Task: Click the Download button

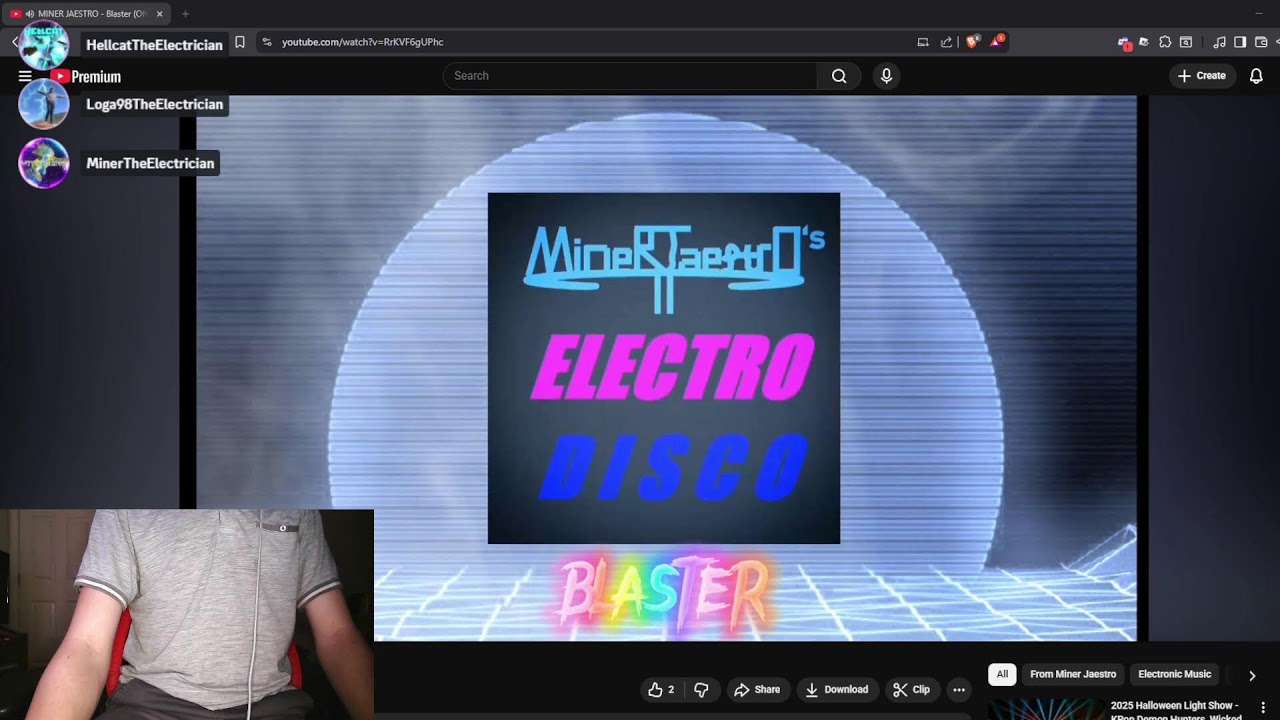Action: point(837,690)
